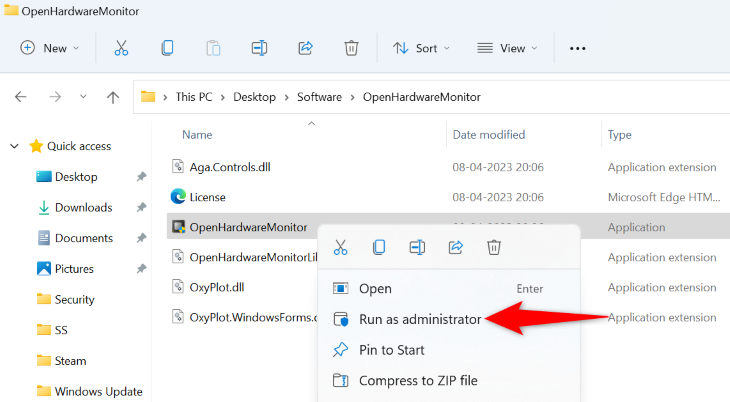The height and width of the screenshot is (402, 730).
Task: Click the pin icon beside Pictures
Action: coord(141,269)
